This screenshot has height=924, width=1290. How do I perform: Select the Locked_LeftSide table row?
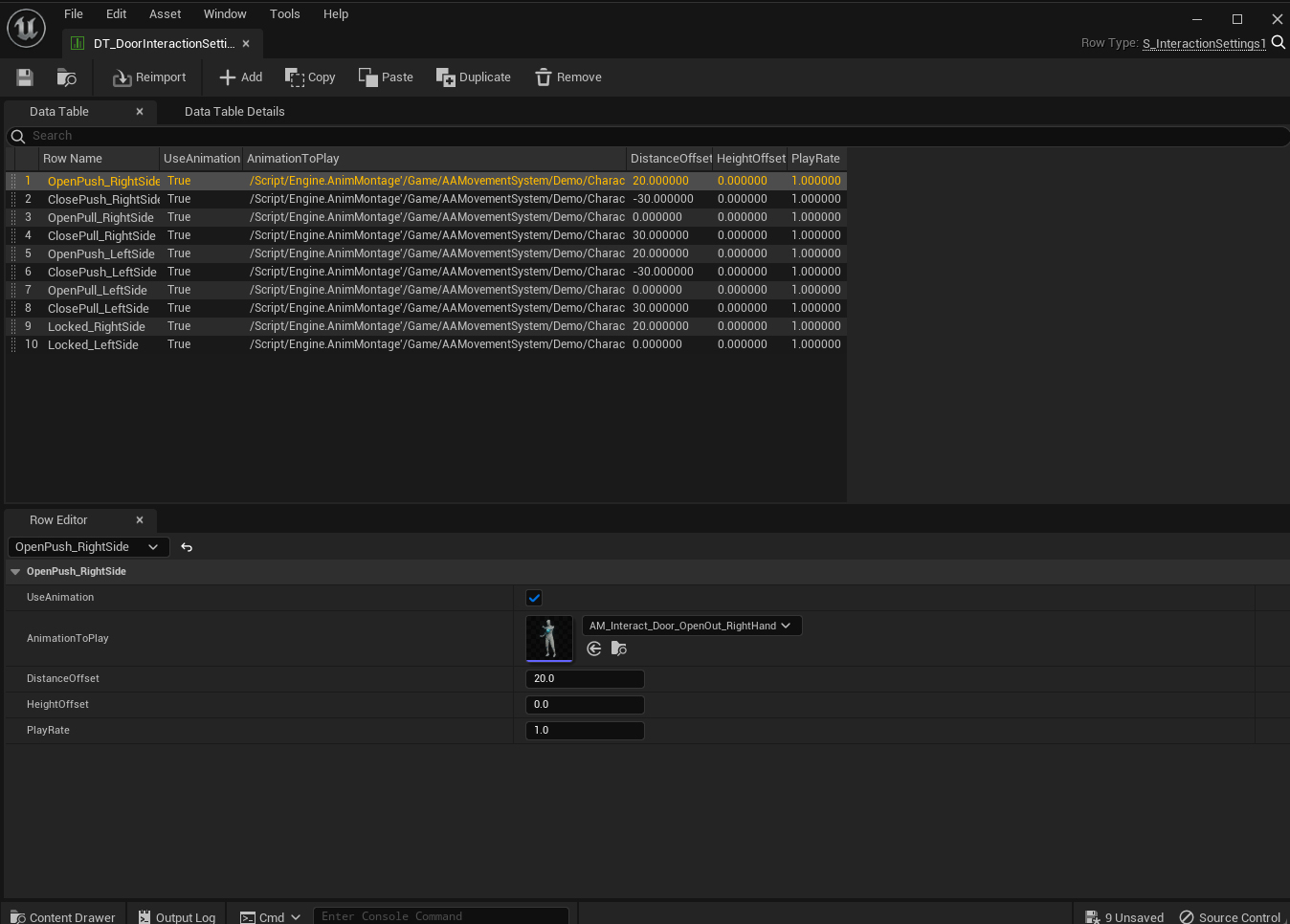coord(93,345)
